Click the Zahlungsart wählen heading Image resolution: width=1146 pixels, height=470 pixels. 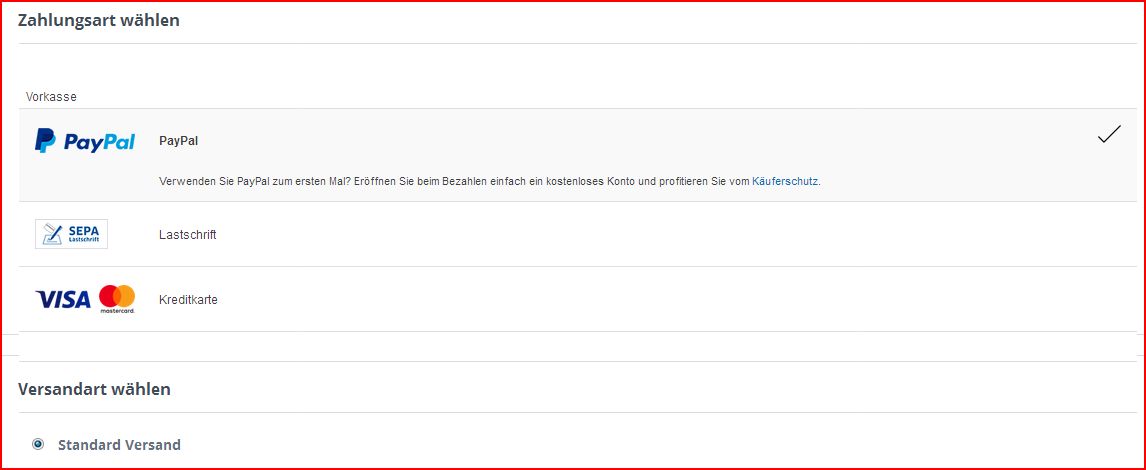[x=99, y=20]
